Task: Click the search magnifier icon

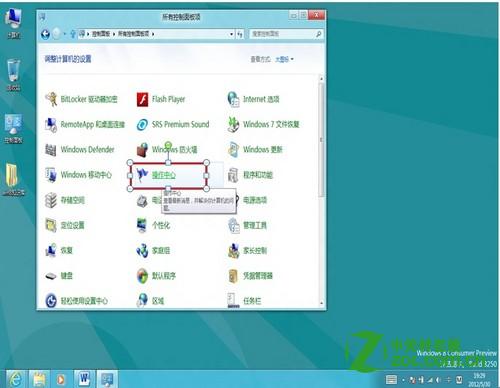Action: (318, 34)
